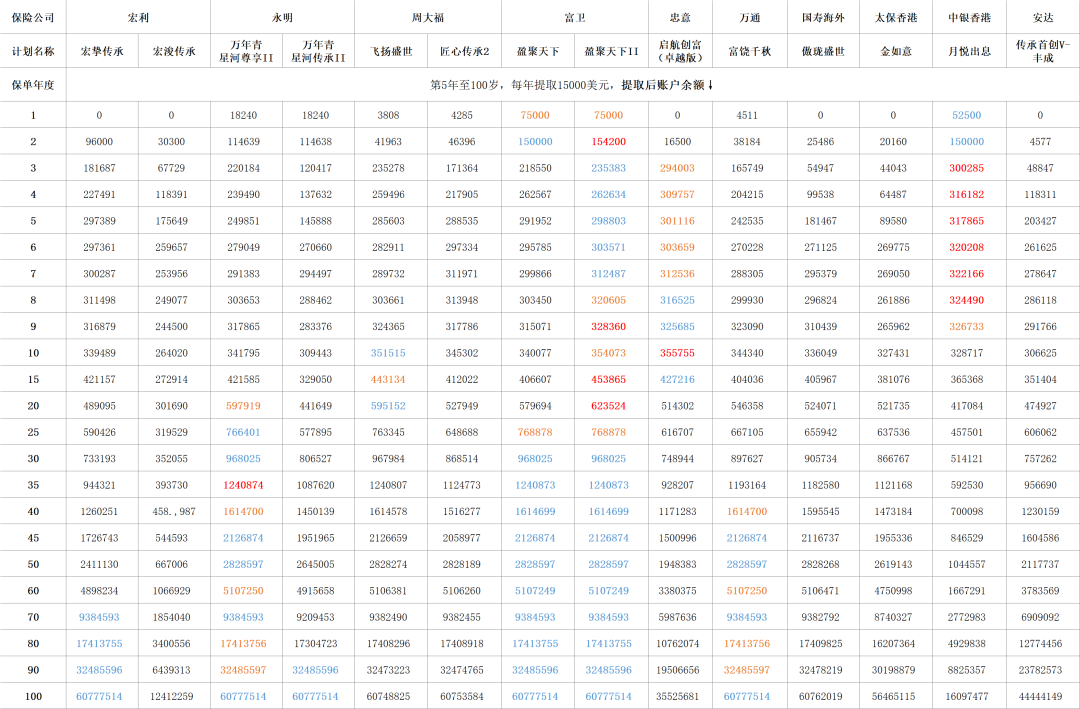Select the 宏利 company header
1080x709 pixels.
tap(139, 18)
